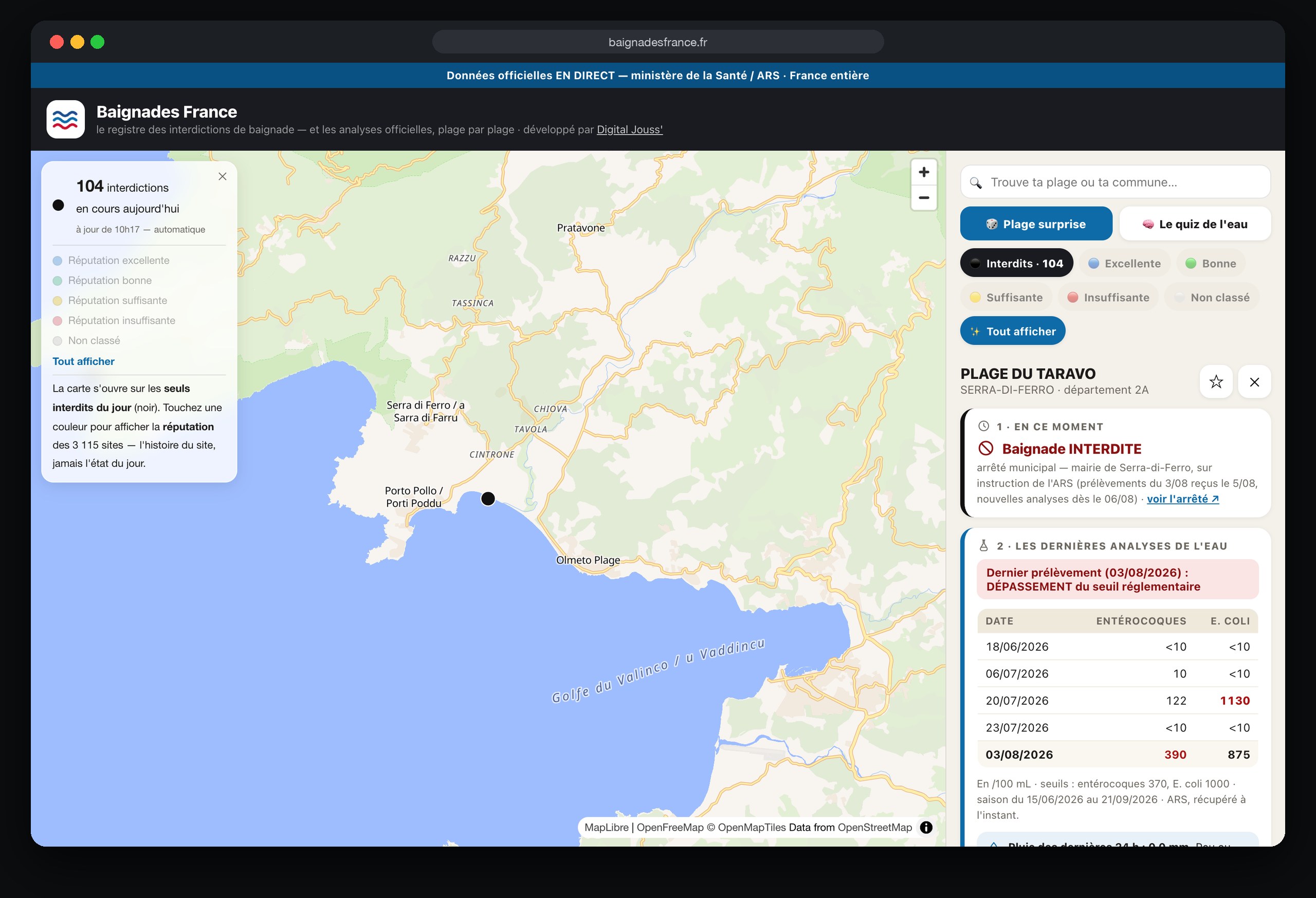Click Tout afficher link in legend
The width and height of the screenshot is (1316, 898).
(x=83, y=361)
